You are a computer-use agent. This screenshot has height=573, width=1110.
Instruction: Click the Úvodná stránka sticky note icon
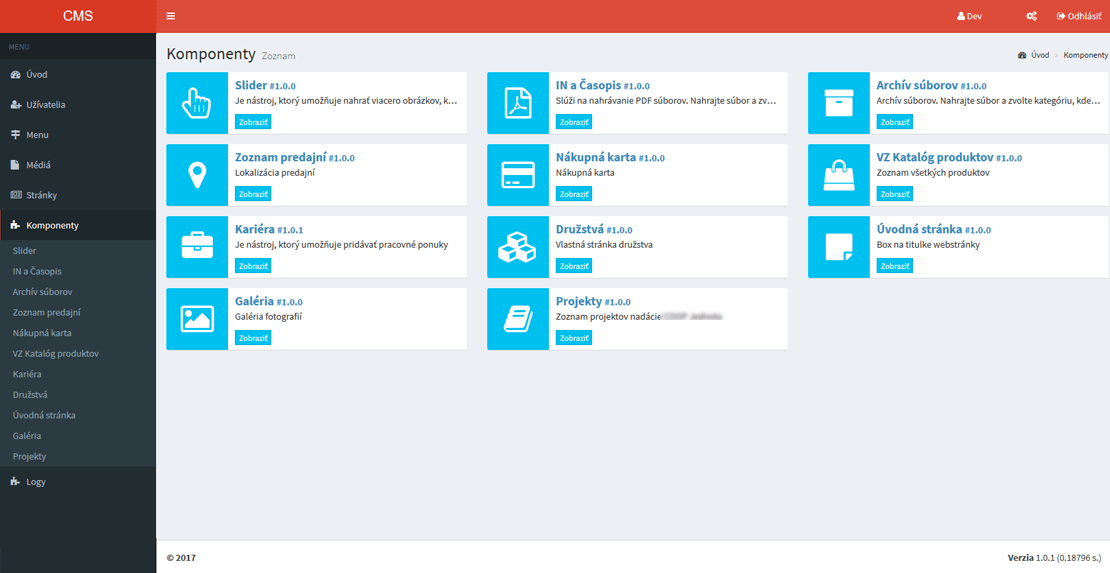839,246
